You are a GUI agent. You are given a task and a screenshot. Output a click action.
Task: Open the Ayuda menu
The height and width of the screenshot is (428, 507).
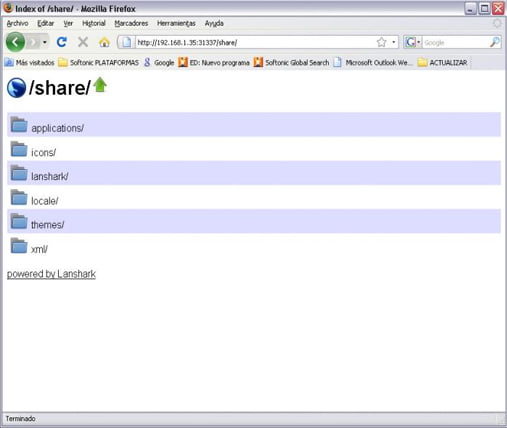pos(214,23)
